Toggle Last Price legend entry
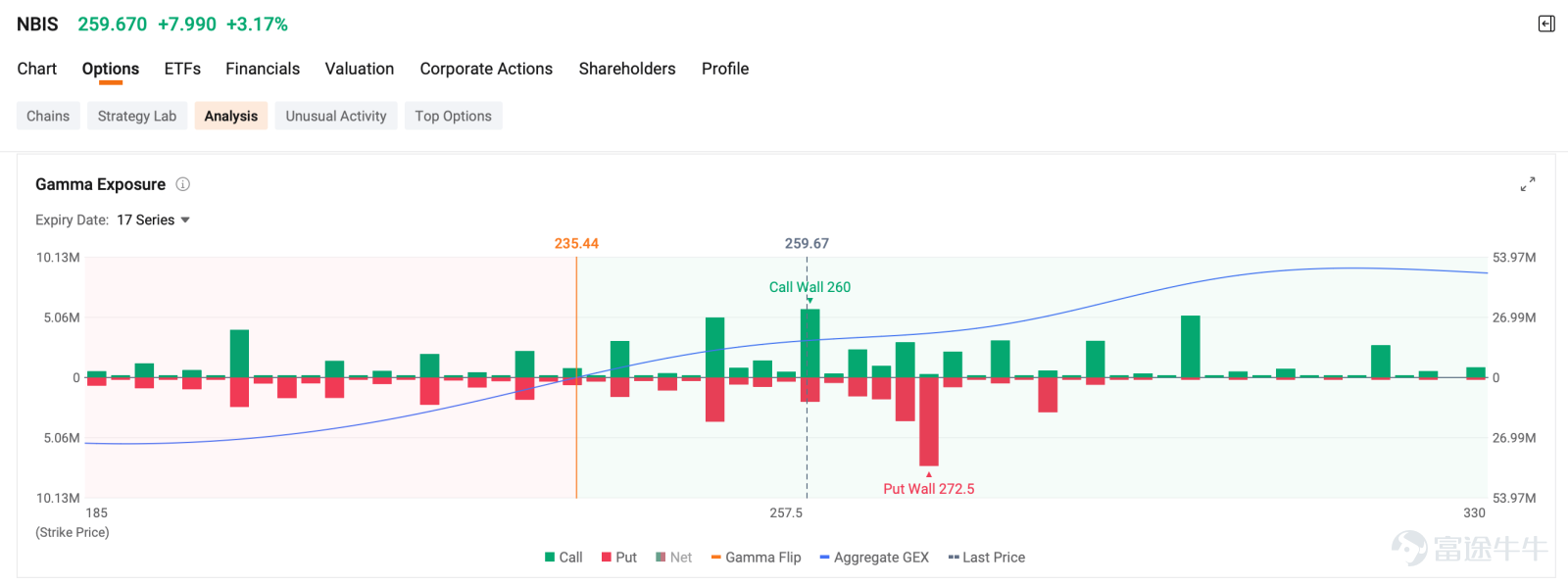This screenshot has height=584, width=1568. [x=987, y=558]
